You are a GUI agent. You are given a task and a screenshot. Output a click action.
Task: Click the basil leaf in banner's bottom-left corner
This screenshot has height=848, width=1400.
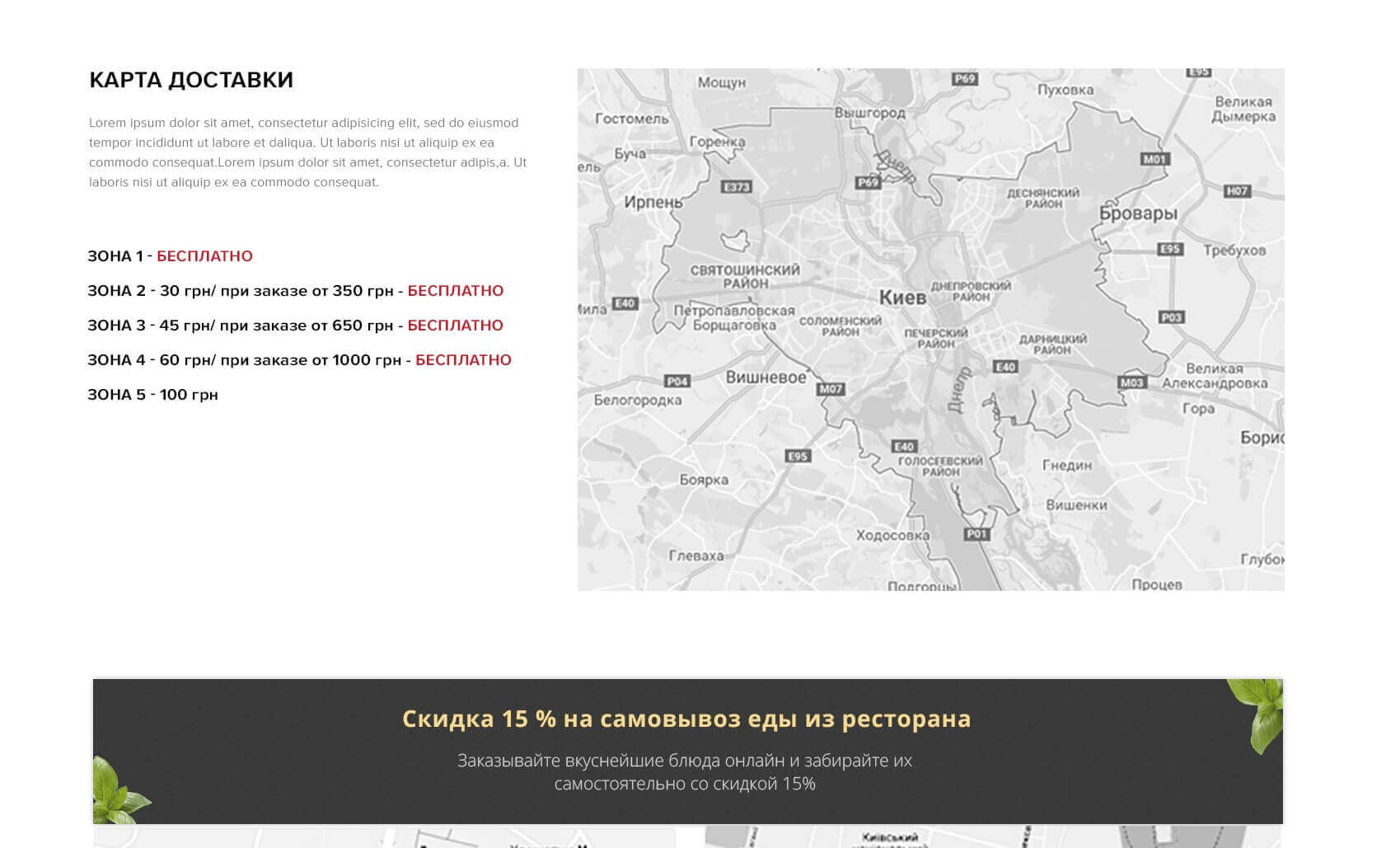click(121, 791)
